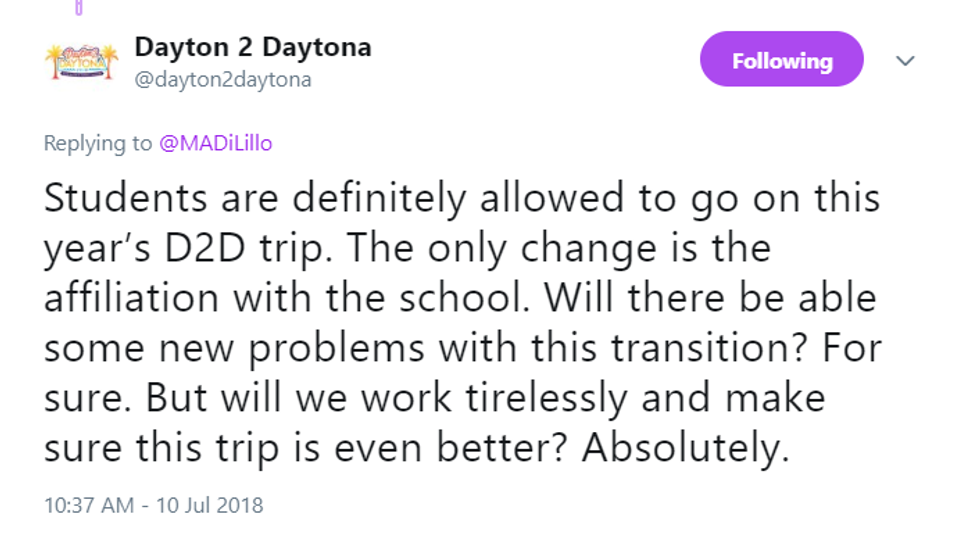Open the 10:37 AM tweet timestamp

tap(89, 505)
